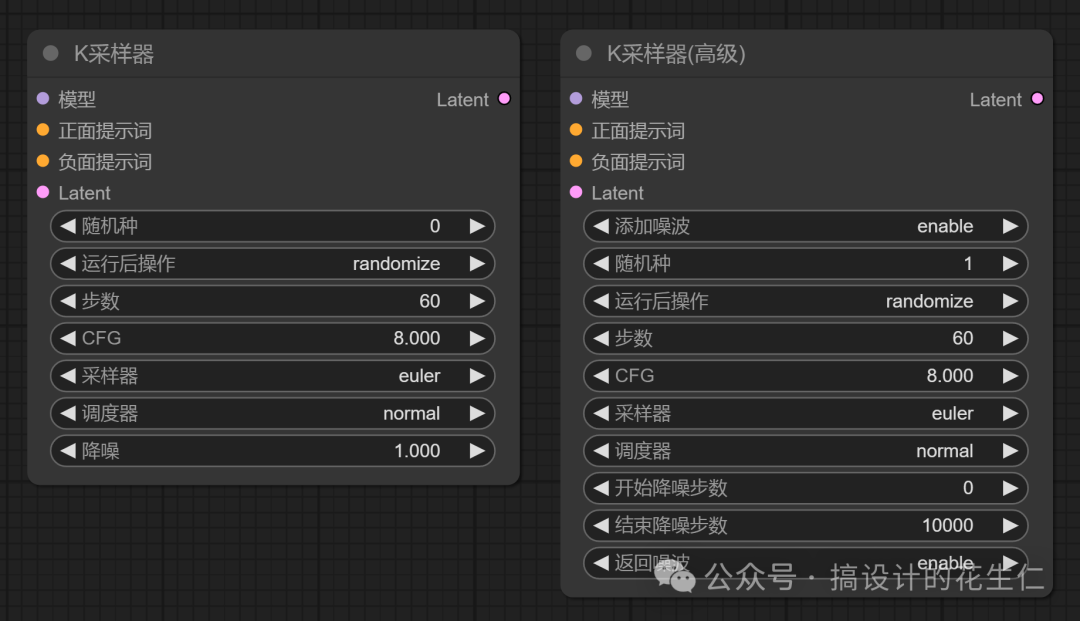Viewport: 1080px width, 621px height.
Task: Click the pink Latent output dot on K采样器
Action: [x=504, y=99]
